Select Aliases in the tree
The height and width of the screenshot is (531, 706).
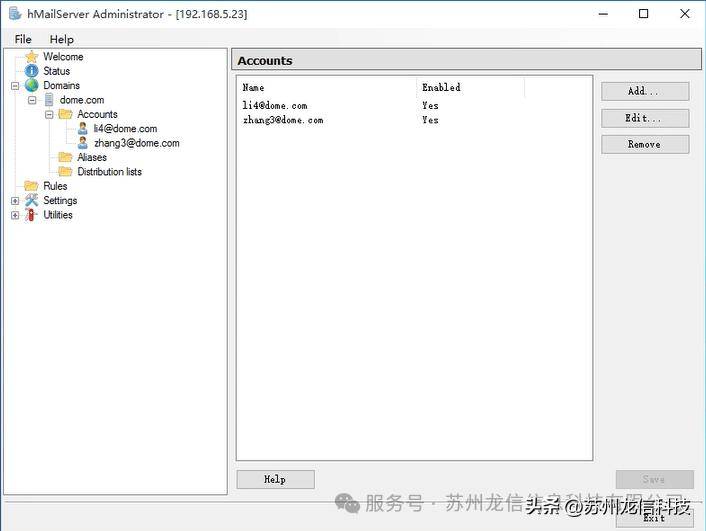[x=92, y=157]
